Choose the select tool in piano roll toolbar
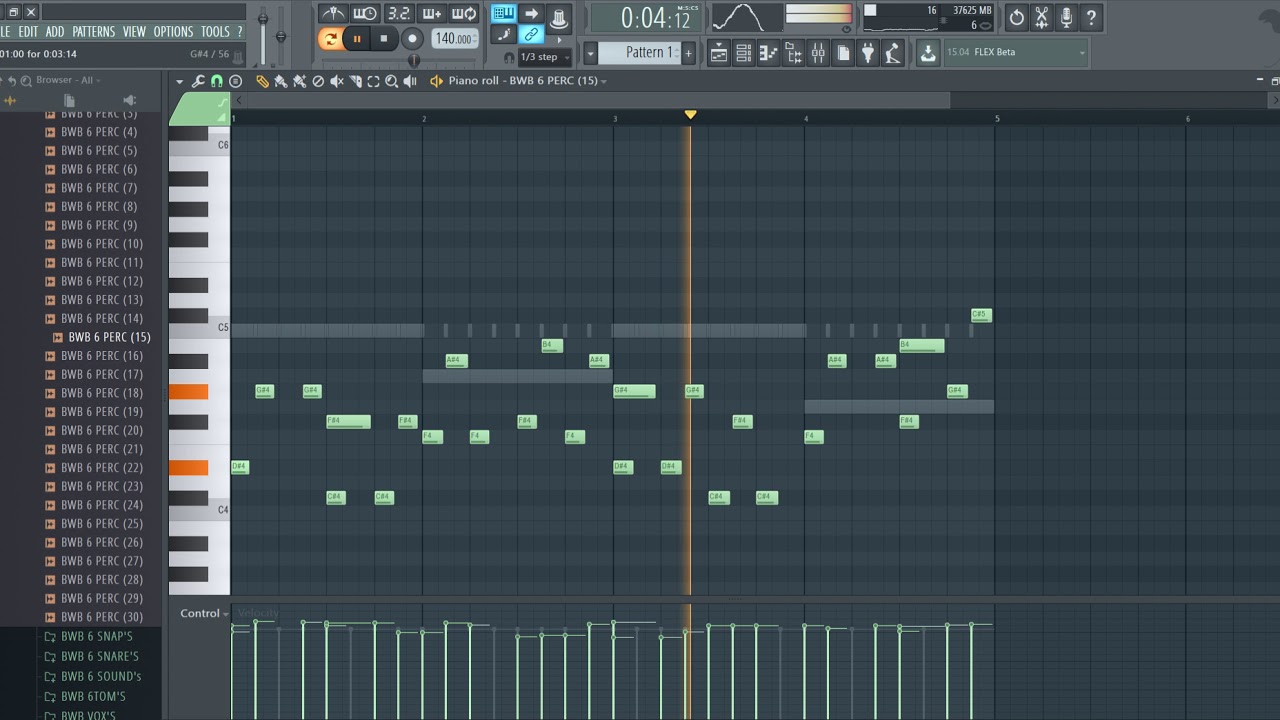 [x=373, y=81]
